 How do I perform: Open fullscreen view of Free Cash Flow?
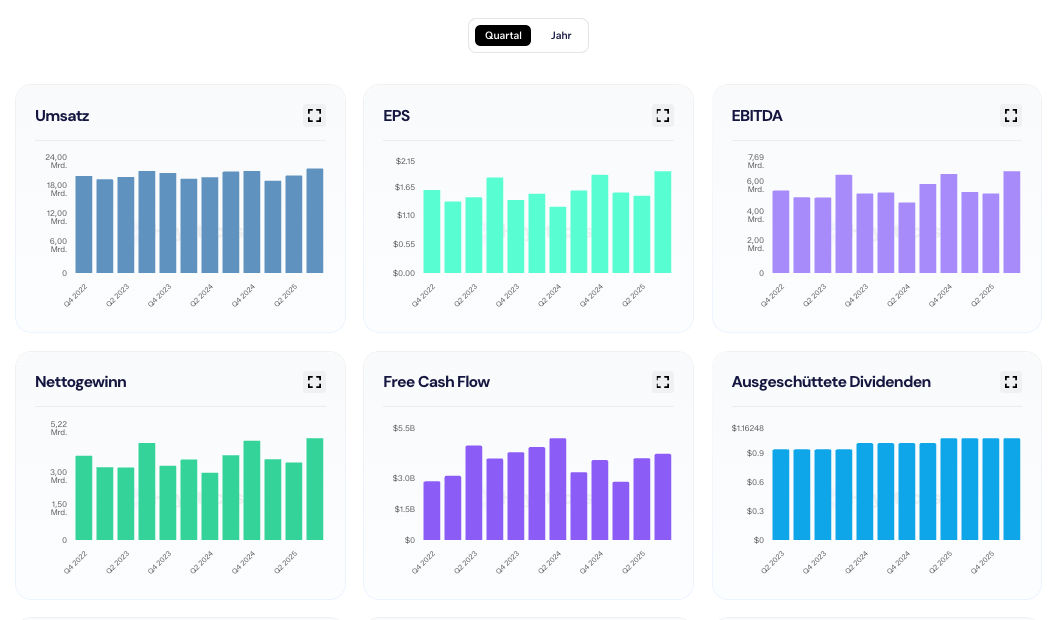tap(662, 382)
